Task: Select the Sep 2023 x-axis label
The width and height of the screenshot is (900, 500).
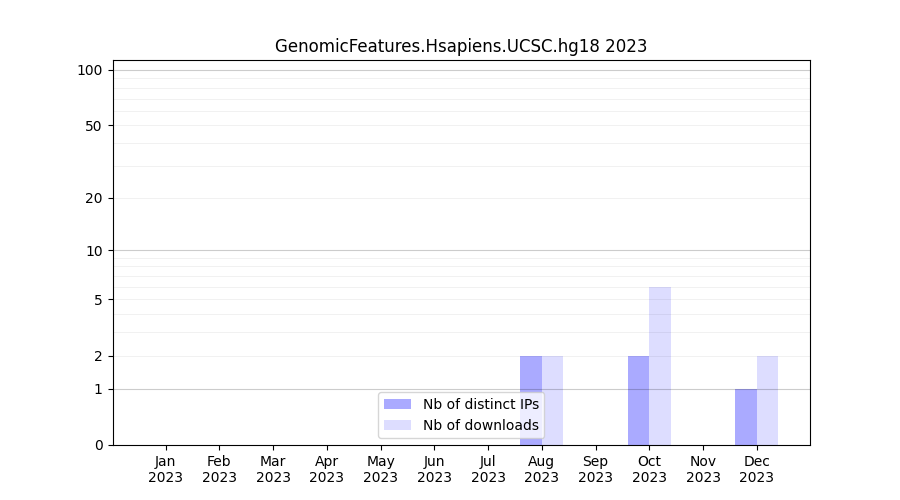Action: click(x=595, y=469)
